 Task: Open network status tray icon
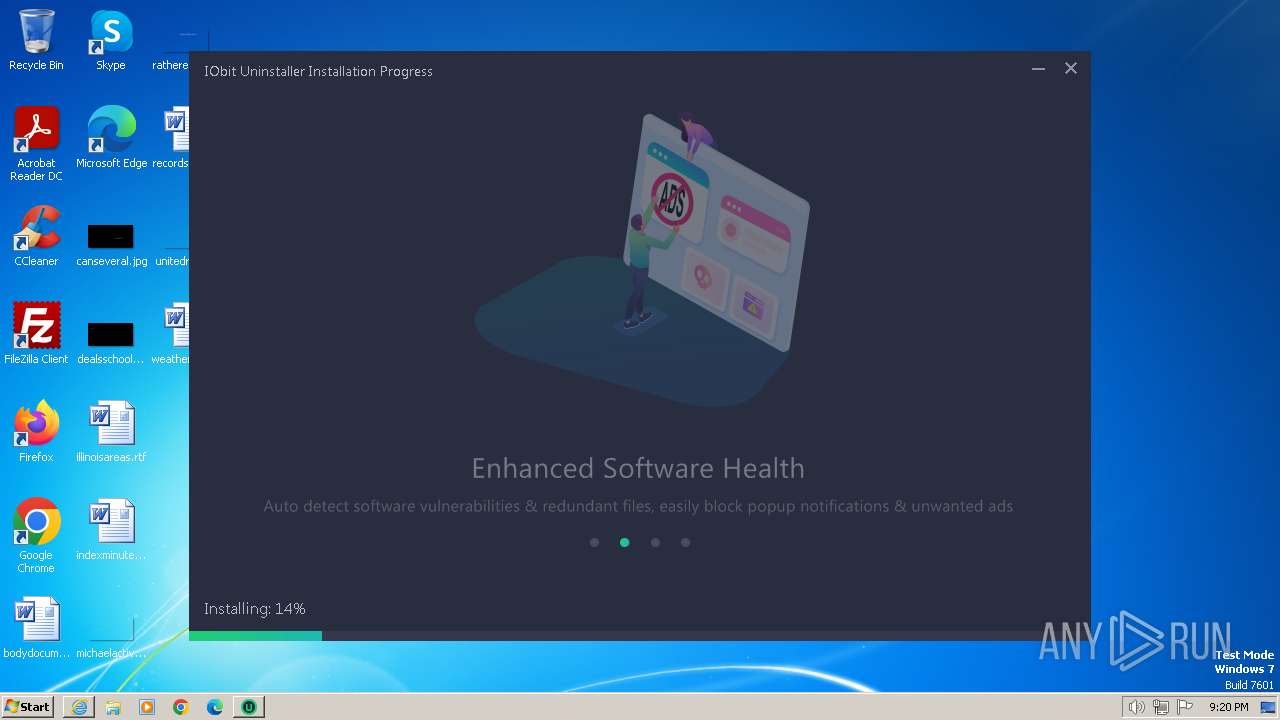[x=1160, y=707]
